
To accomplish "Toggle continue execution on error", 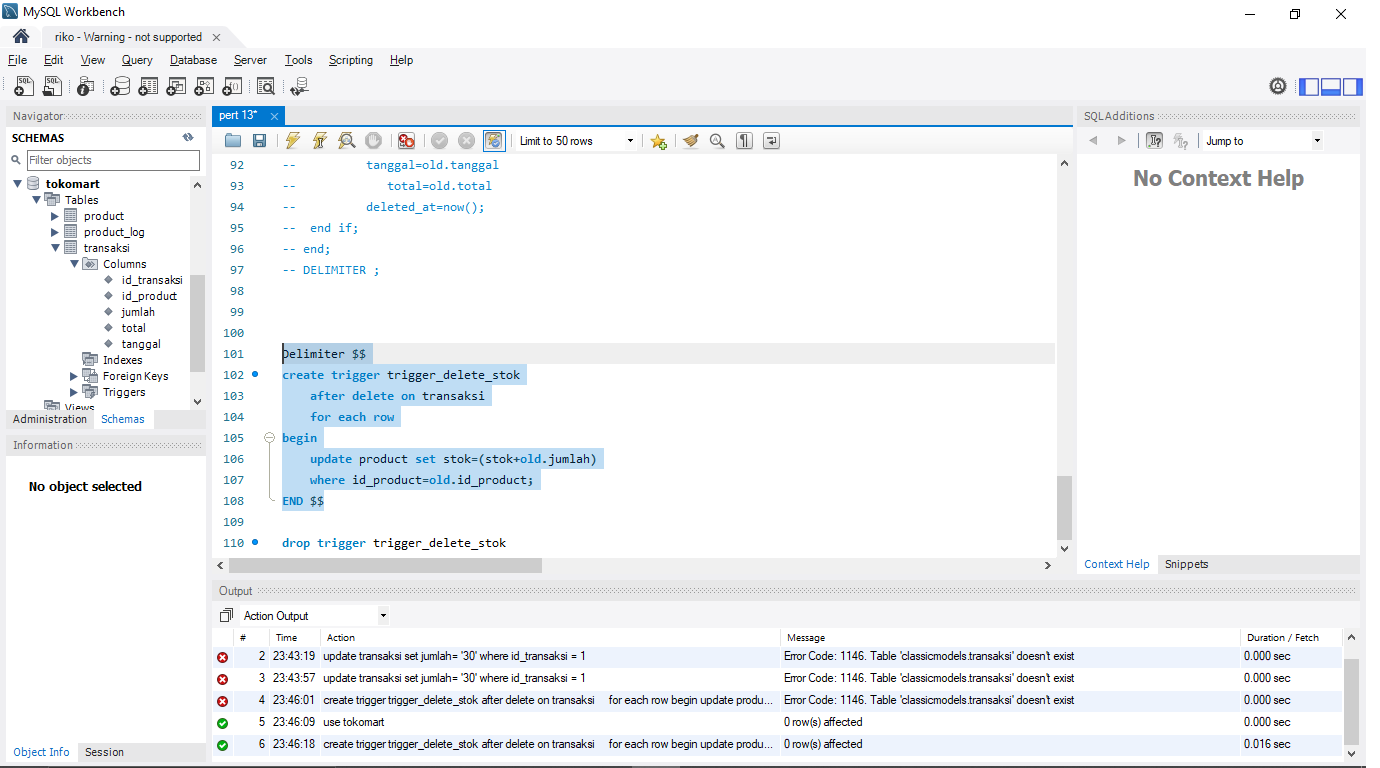I will click(x=406, y=141).
